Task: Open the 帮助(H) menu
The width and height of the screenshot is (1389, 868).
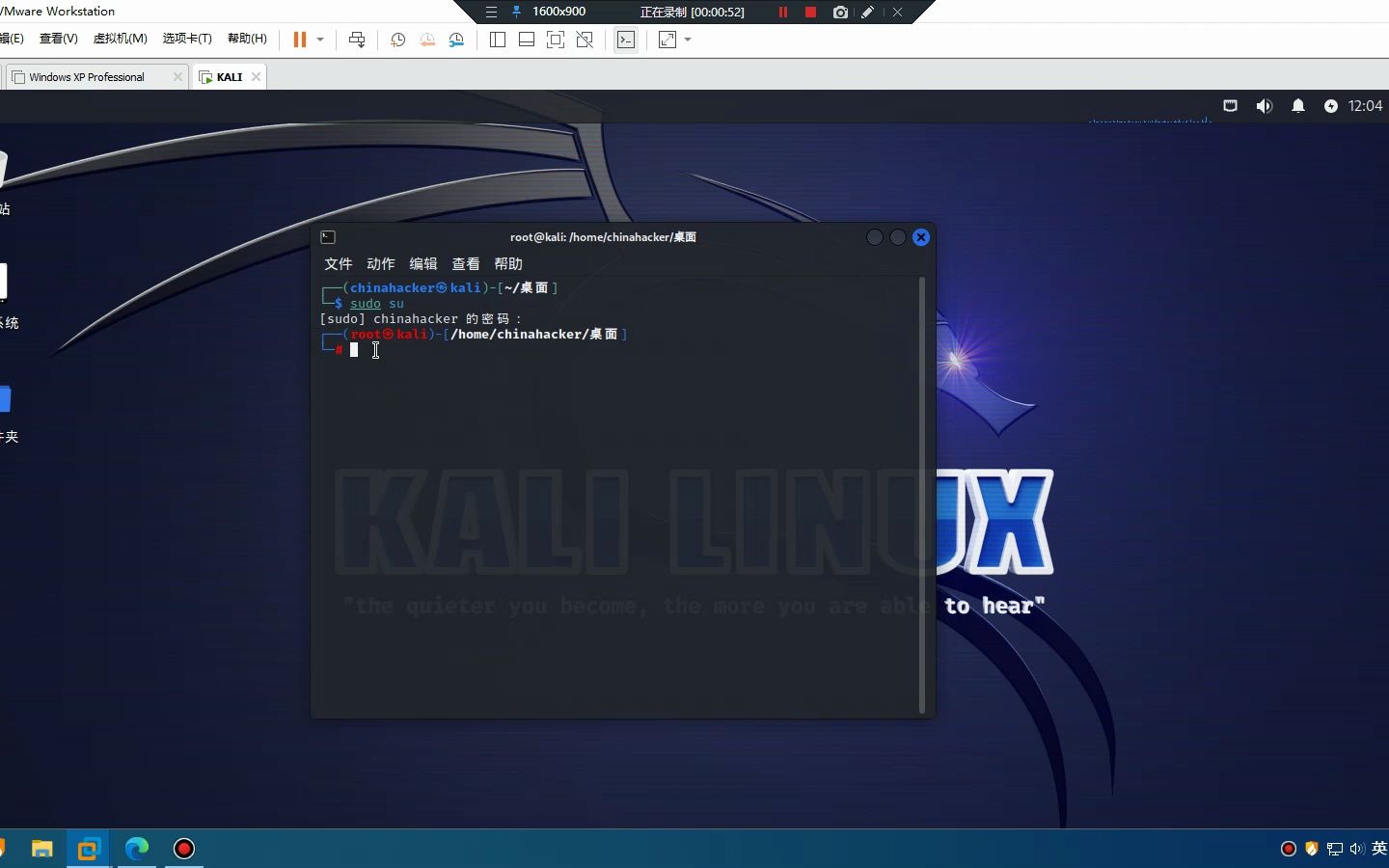Action: click(247, 39)
